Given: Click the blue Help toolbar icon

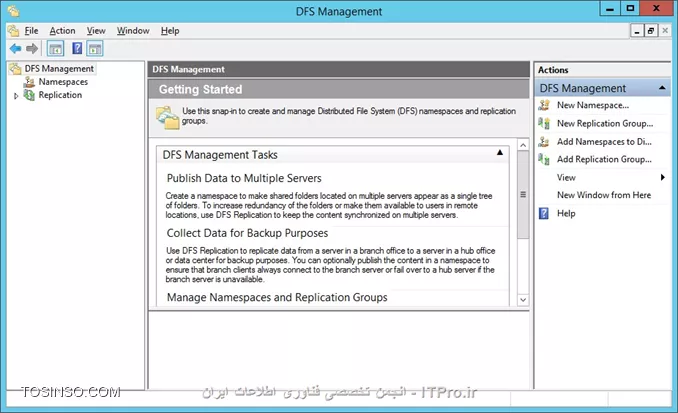Looking at the screenshot, I should tap(77, 48).
